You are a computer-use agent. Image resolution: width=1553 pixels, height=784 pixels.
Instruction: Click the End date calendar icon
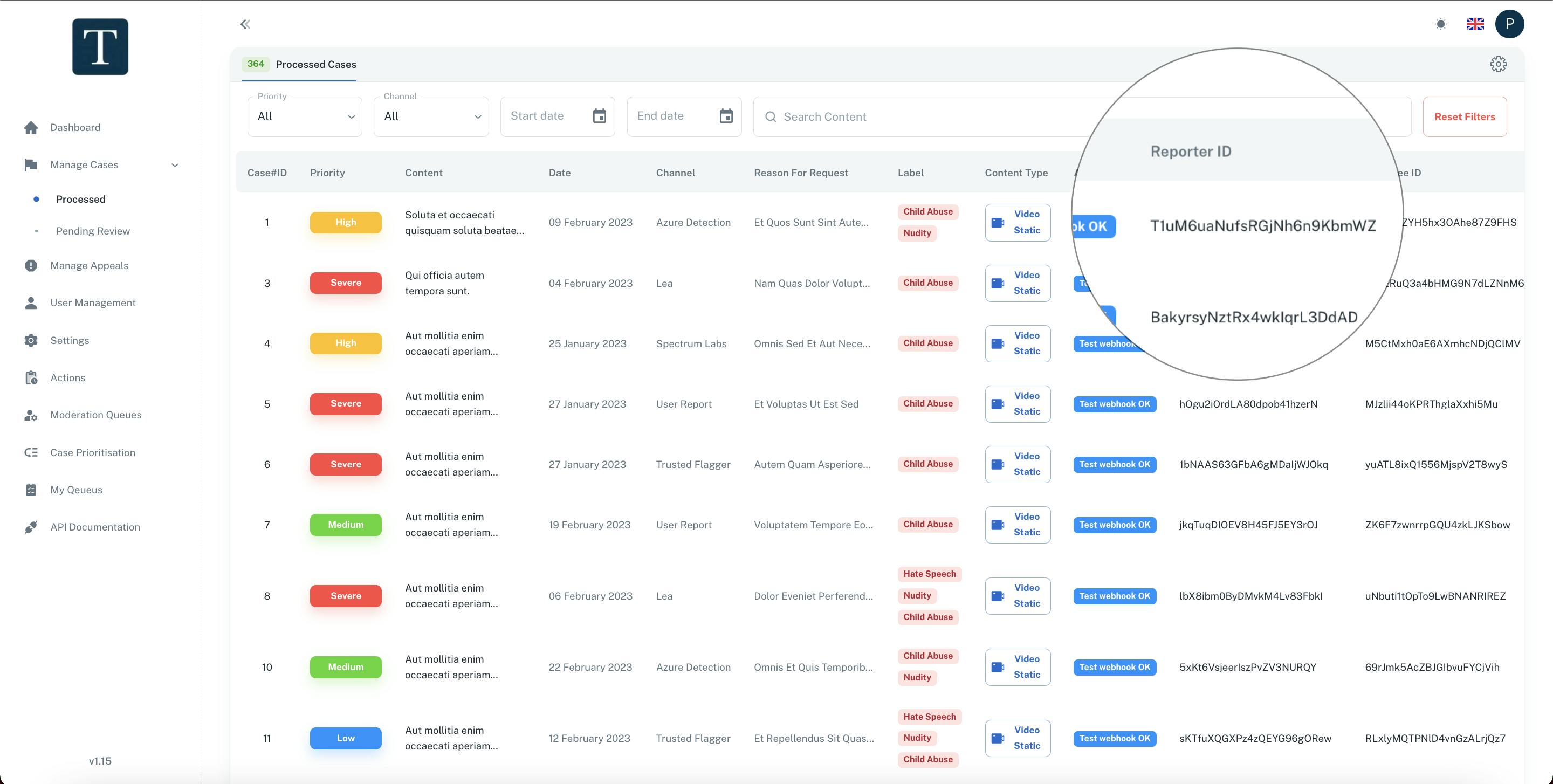click(x=726, y=116)
